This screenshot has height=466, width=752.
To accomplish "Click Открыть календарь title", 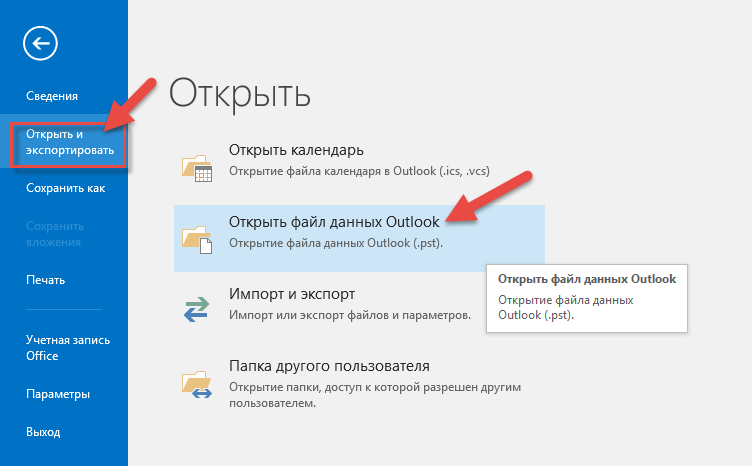I will pyautogui.click(x=296, y=150).
